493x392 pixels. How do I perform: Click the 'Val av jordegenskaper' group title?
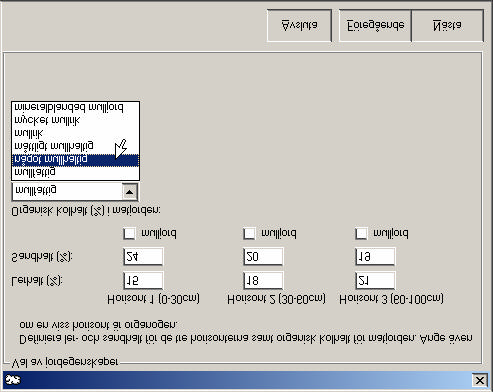(65, 362)
